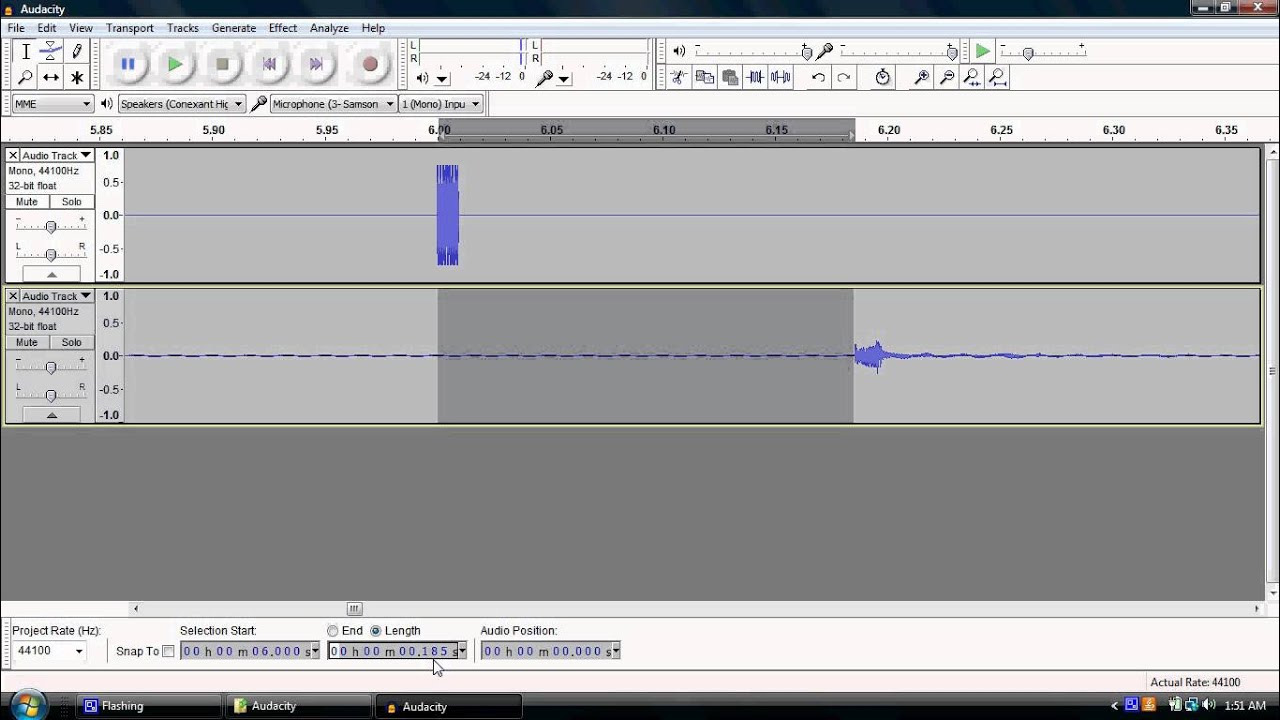Open the first Audio Track name menu
The width and height of the screenshot is (1280, 720).
[57, 155]
